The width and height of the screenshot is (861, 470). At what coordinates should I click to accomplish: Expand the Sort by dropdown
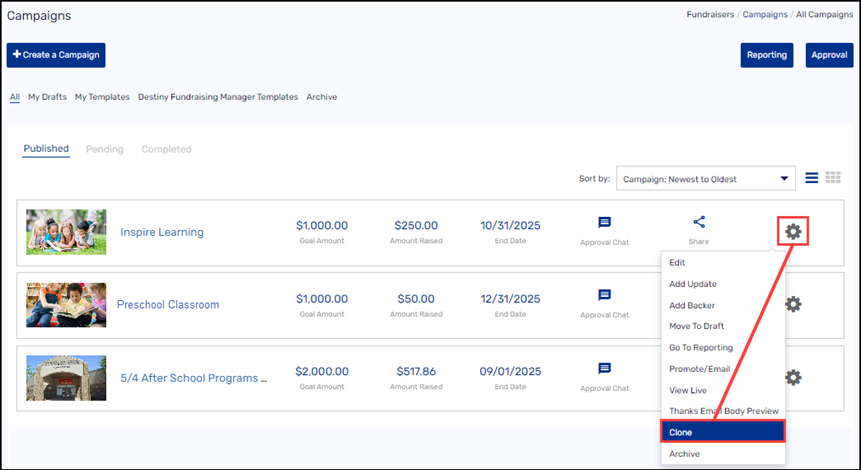tap(705, 179)
